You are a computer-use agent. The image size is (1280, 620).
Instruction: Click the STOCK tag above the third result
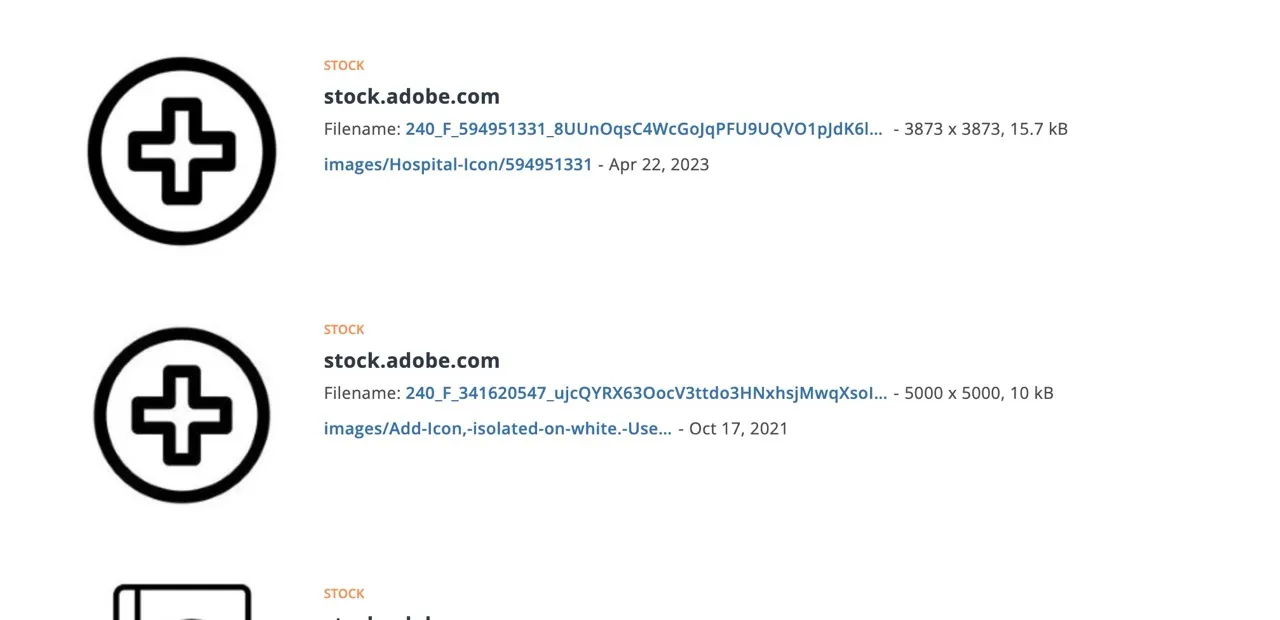(x=344, y=593)
